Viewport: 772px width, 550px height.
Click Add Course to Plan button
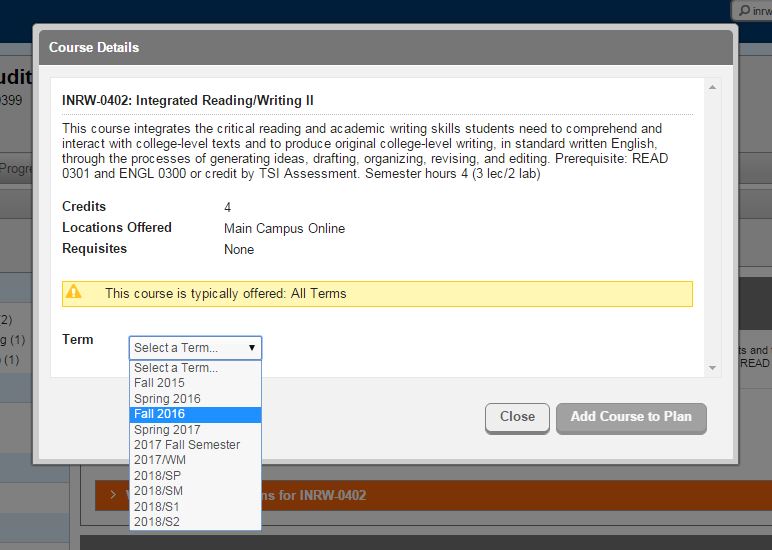click(631, 418)
